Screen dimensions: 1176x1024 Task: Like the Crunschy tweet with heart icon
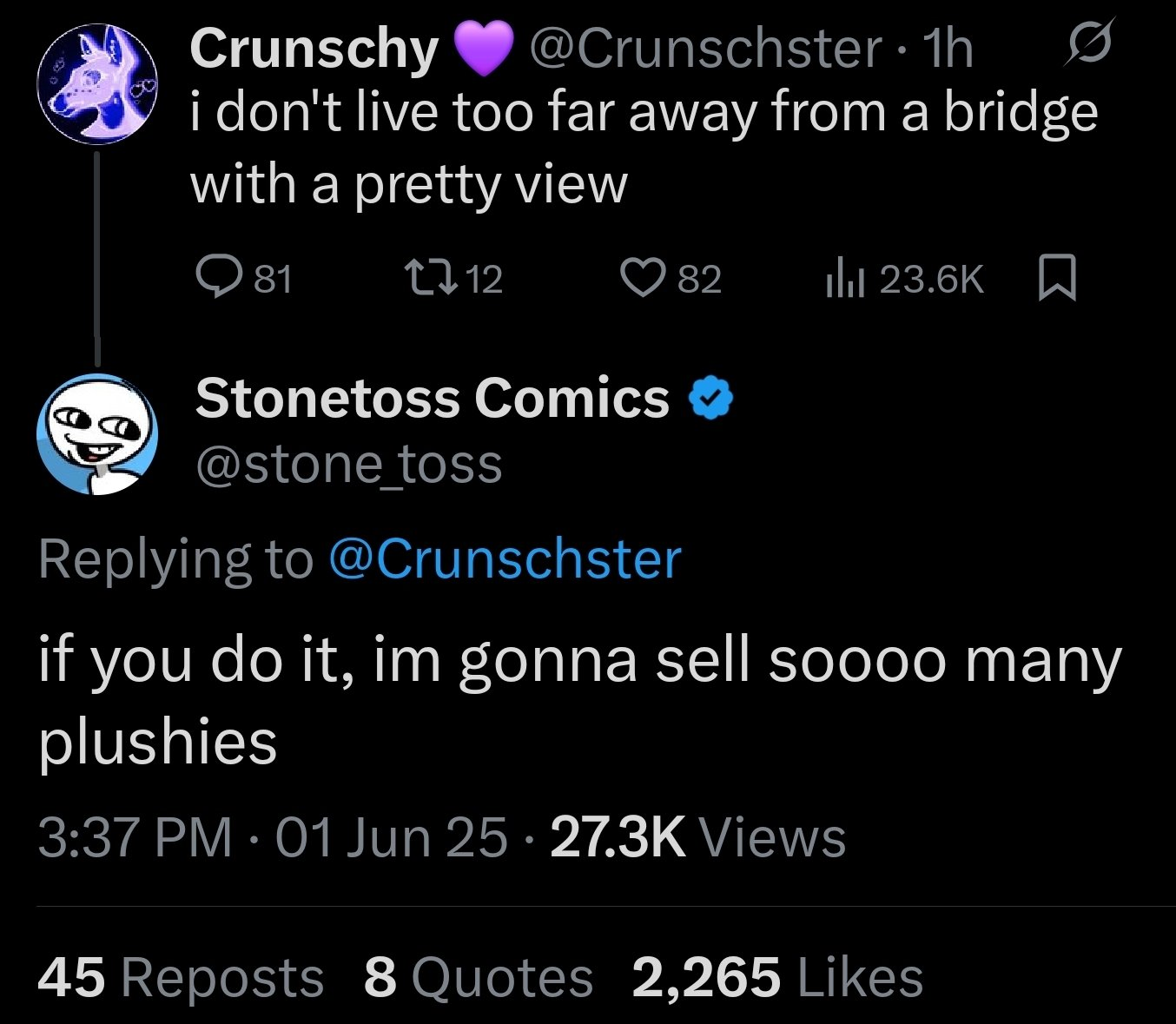641,278
